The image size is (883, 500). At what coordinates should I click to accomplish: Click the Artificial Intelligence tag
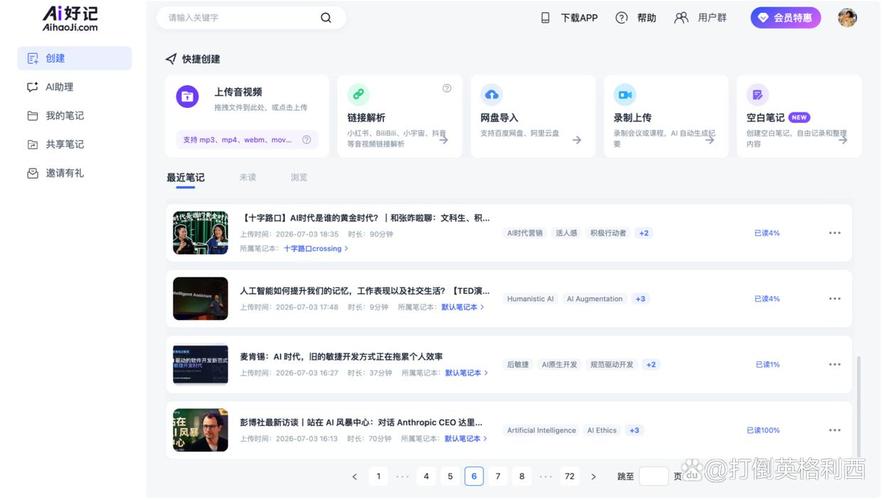click(541, 430)
